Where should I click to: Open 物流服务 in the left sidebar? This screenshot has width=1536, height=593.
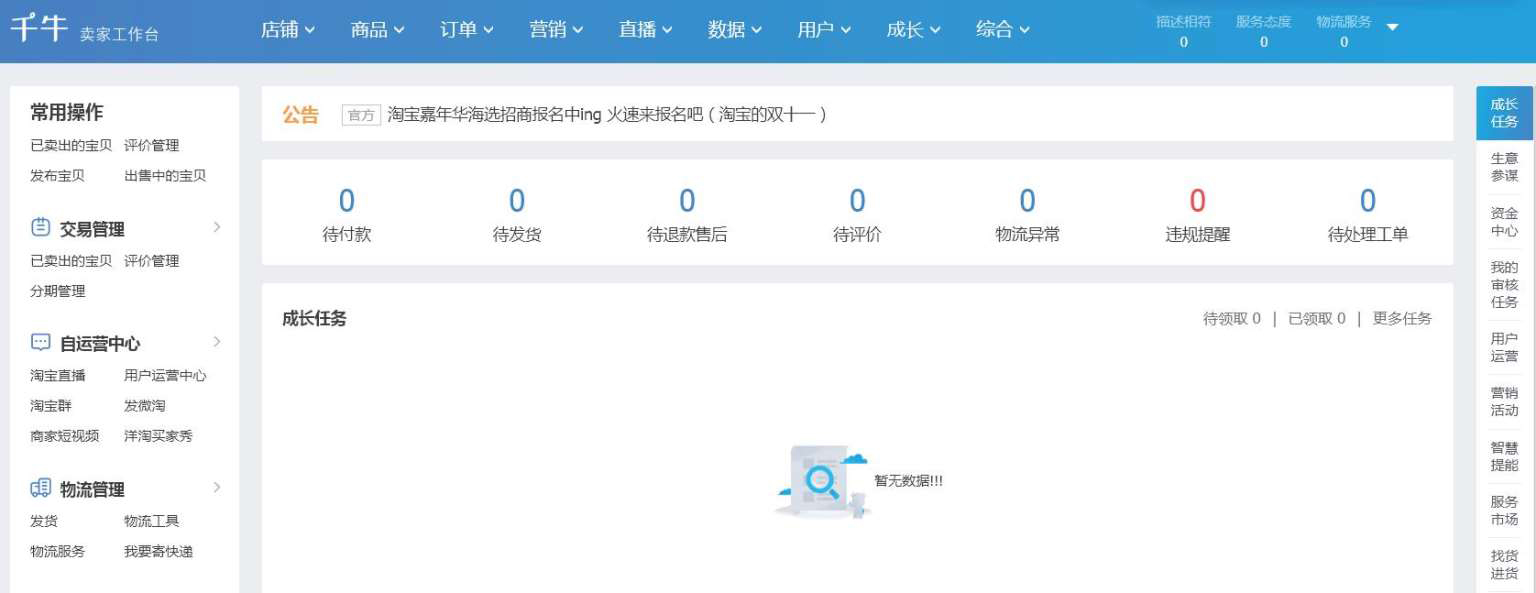point(57,551)
